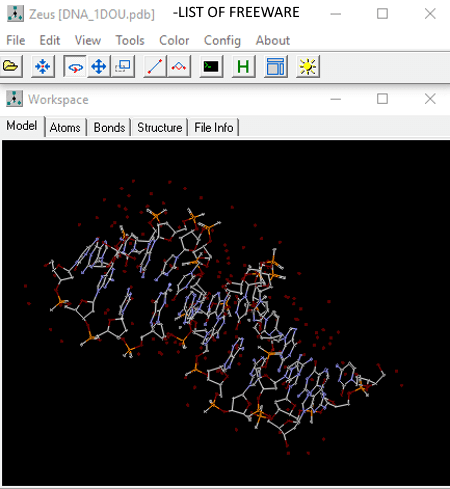Select the Rotate tool icon
Screen dimensions: 450x489
pyautogui.click(x=75, y=67)
